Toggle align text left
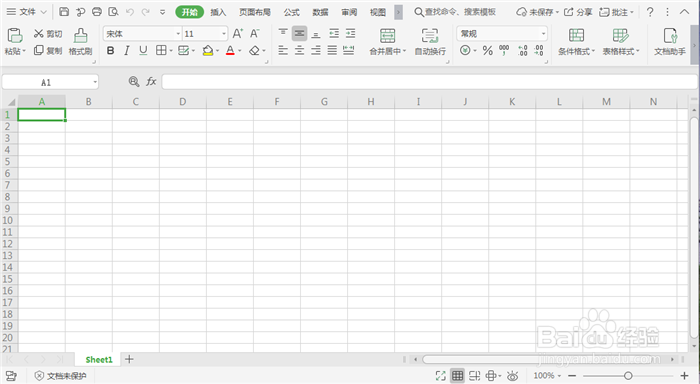The height and width of the screenshot is (384, 700). (x=283, y=50)
